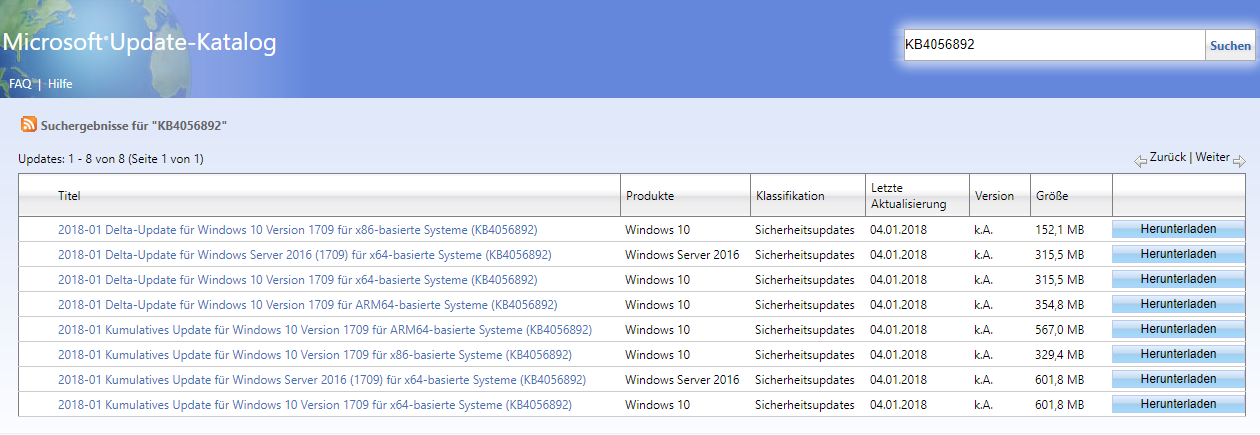Open Delta-Update Windows Server 2016 x64 link
This screenshot has height=435, width=1260.
pos(304,255)
